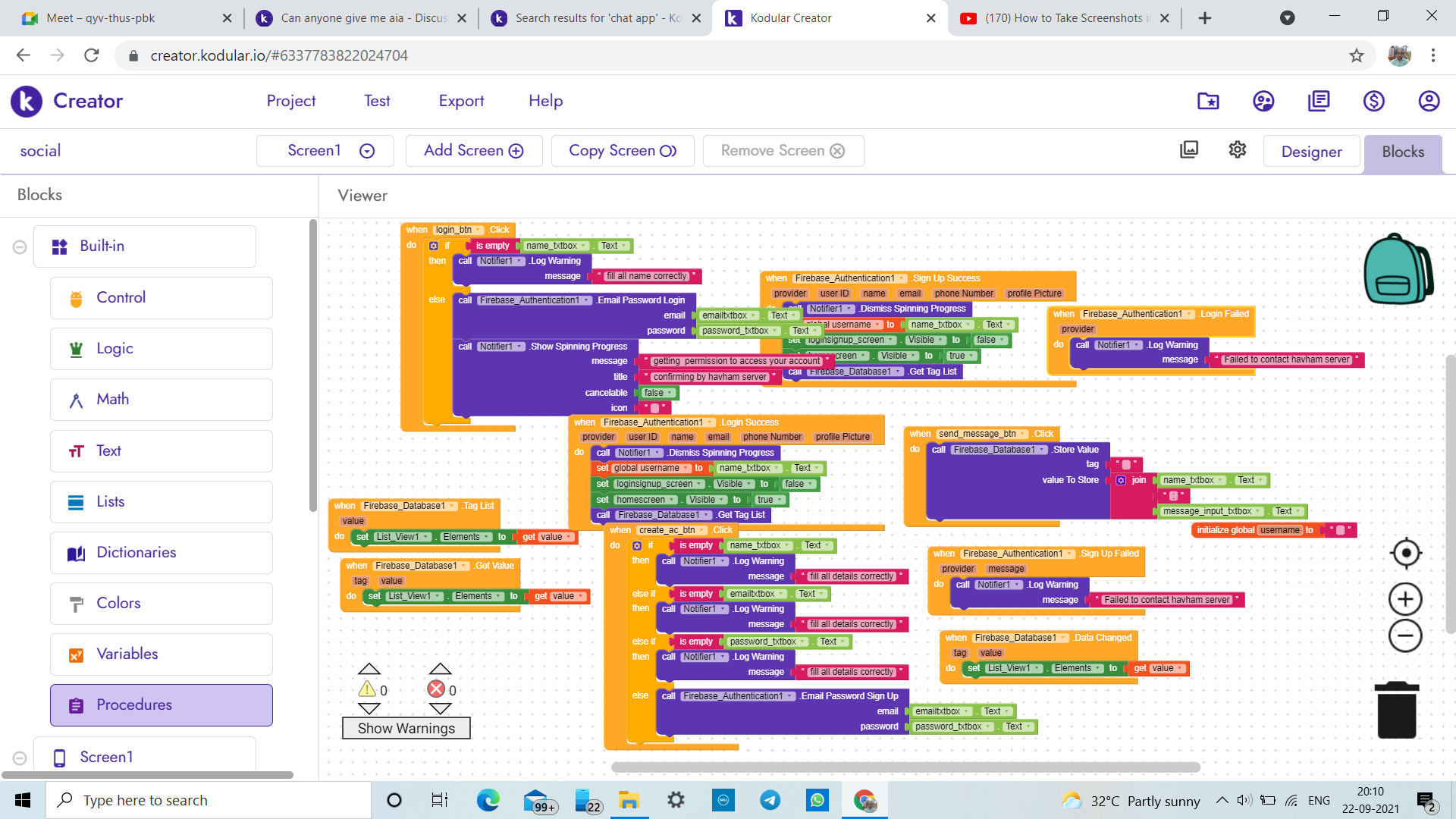Click Show Warnings button
The image size is (1456, 819).
[406, 728]
